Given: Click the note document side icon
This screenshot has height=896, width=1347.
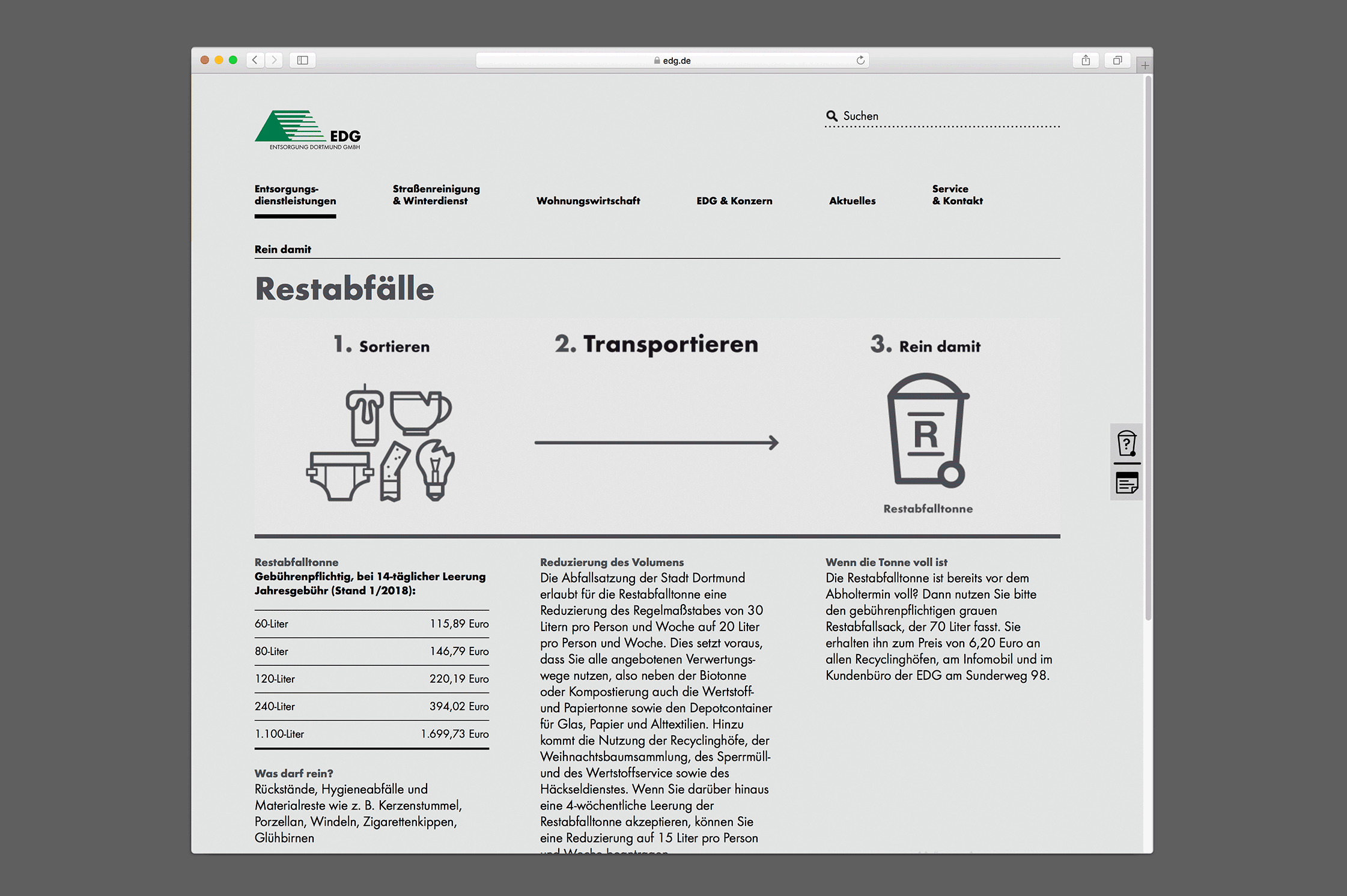Looking at the screenshot, I should coord(1127,483).
